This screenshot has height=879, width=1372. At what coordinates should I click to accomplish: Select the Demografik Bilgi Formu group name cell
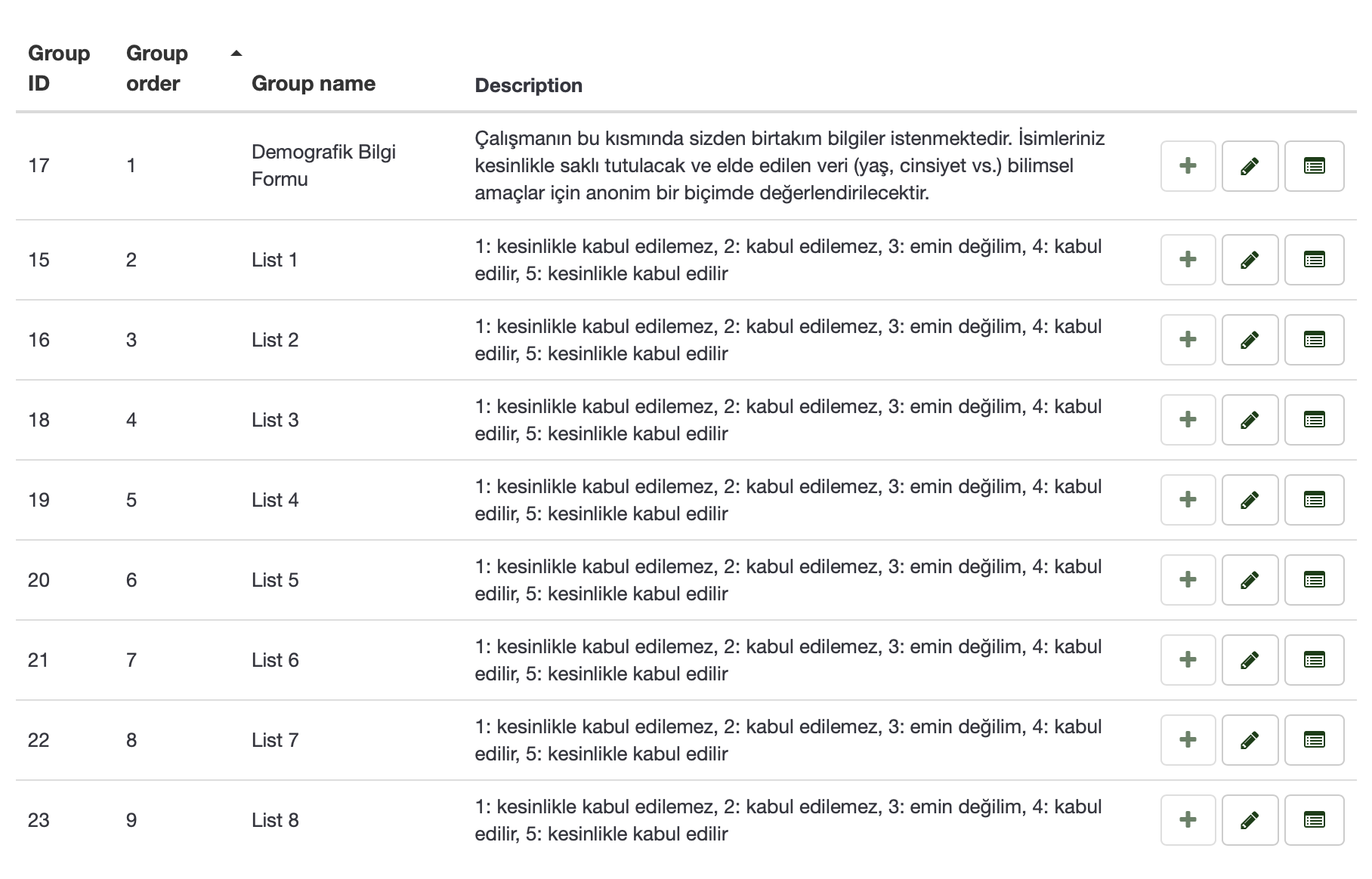click(323, 165)
